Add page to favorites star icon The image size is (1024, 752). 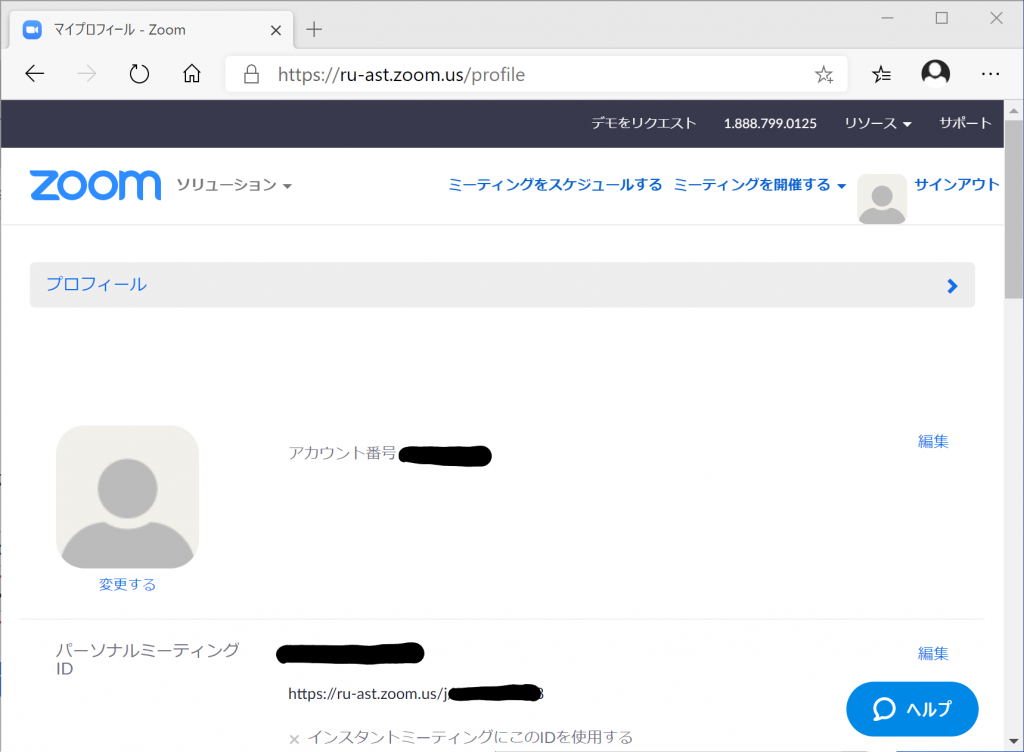tap(824, 74)
